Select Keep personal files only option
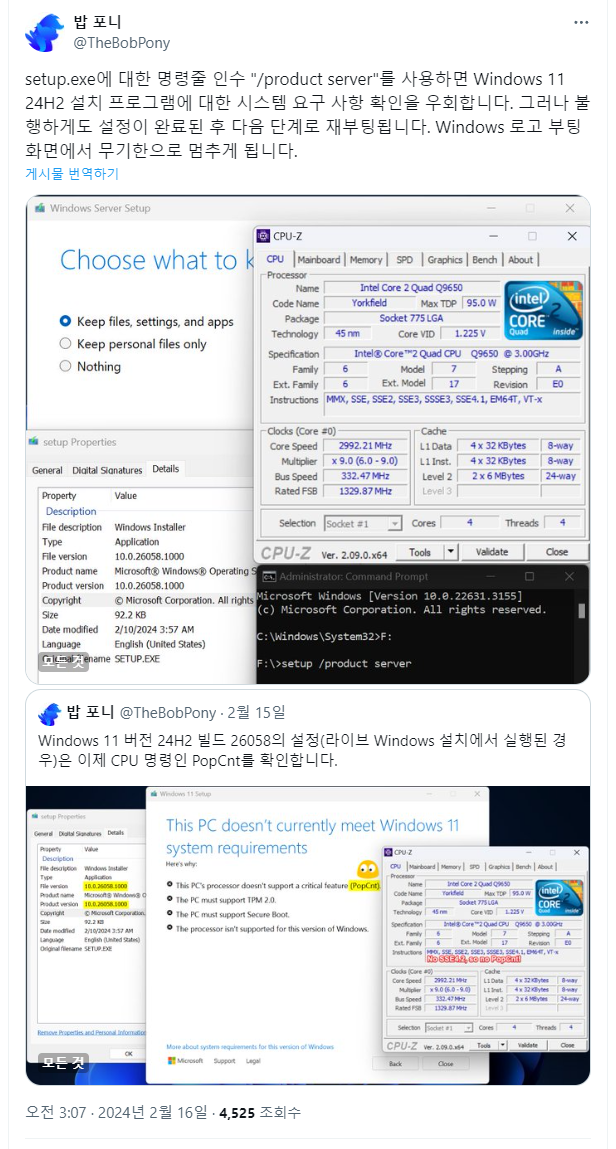Image resolution: width=616 pixels, height=1149 pixels. tap(133, 344)
